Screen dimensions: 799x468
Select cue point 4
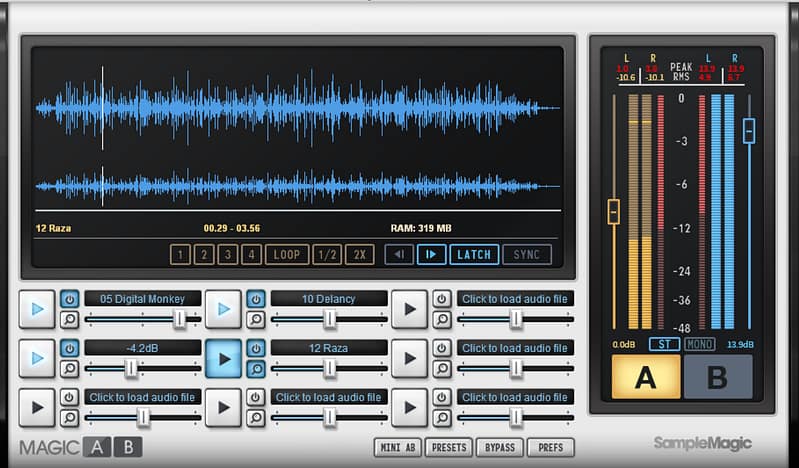[251, 254]
